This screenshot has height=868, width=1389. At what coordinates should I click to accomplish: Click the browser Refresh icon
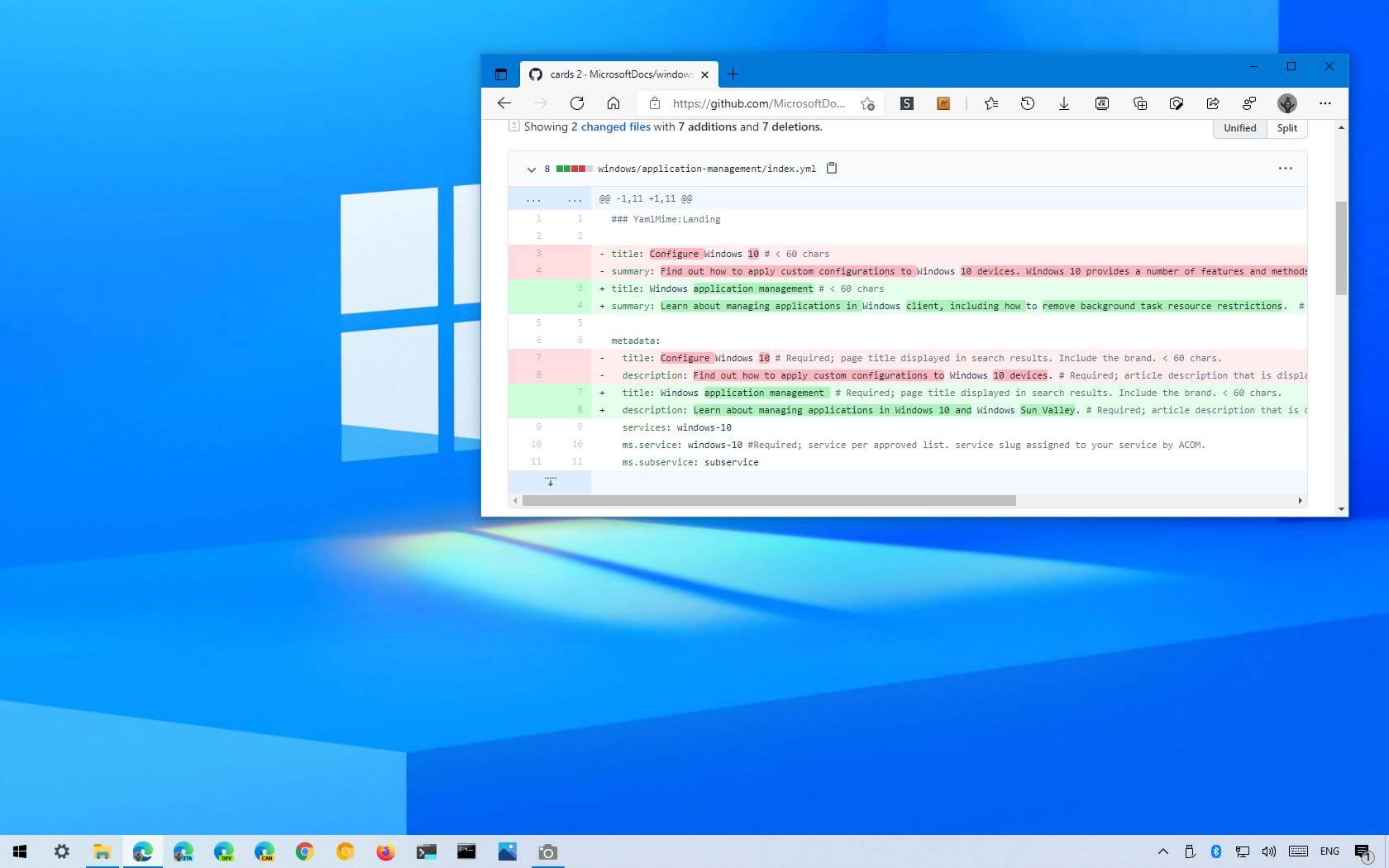click(577, 103)
